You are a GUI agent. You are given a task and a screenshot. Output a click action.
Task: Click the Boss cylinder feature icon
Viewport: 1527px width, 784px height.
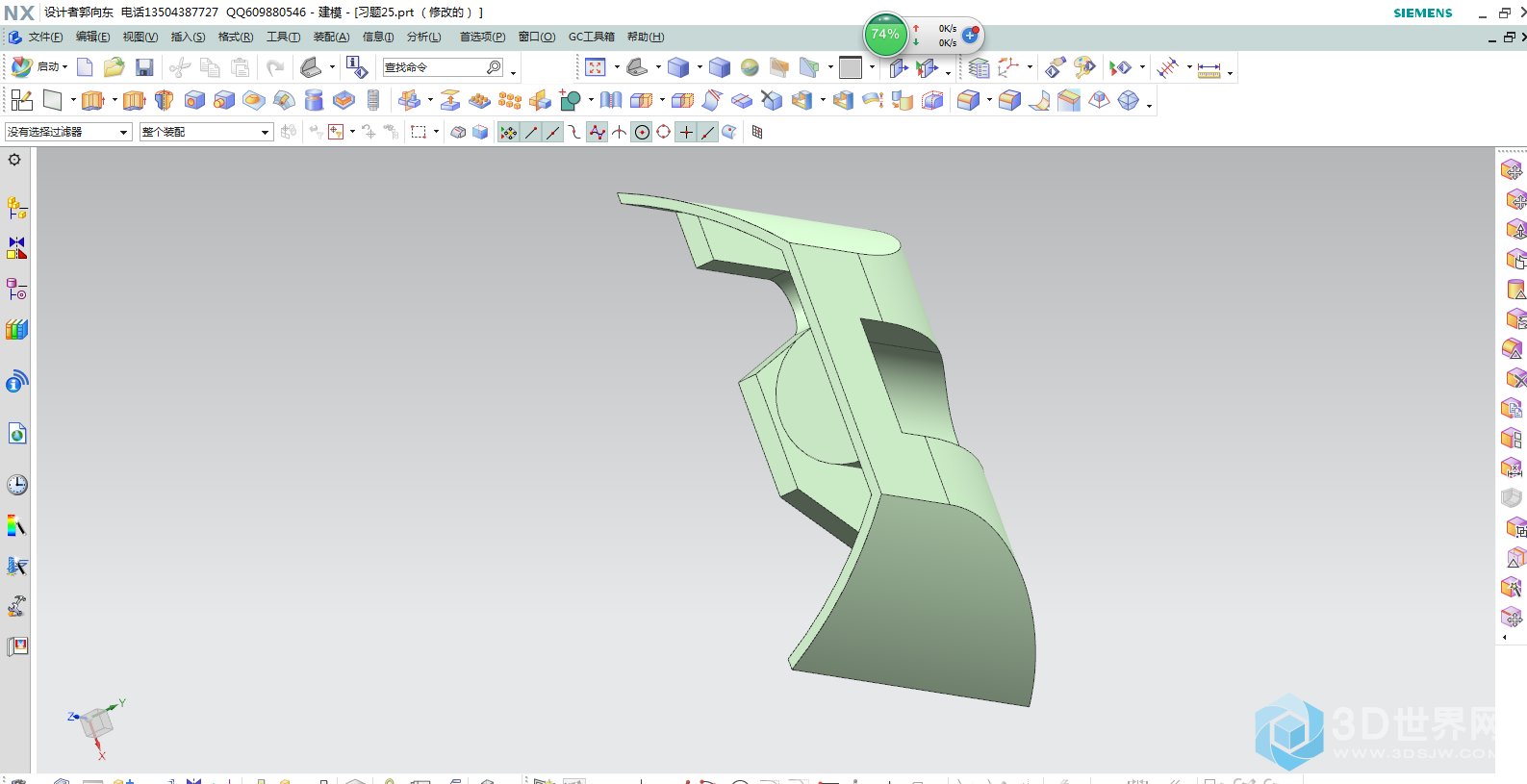click(x=224, y=100)
